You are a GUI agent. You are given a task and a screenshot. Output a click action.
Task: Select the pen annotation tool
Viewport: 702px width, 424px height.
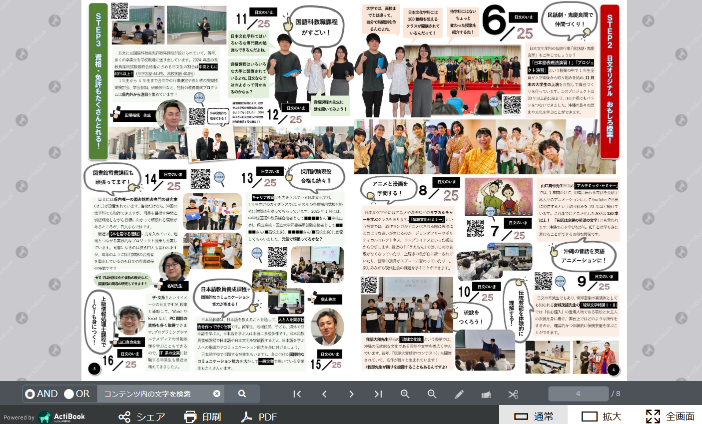(459, 394)
